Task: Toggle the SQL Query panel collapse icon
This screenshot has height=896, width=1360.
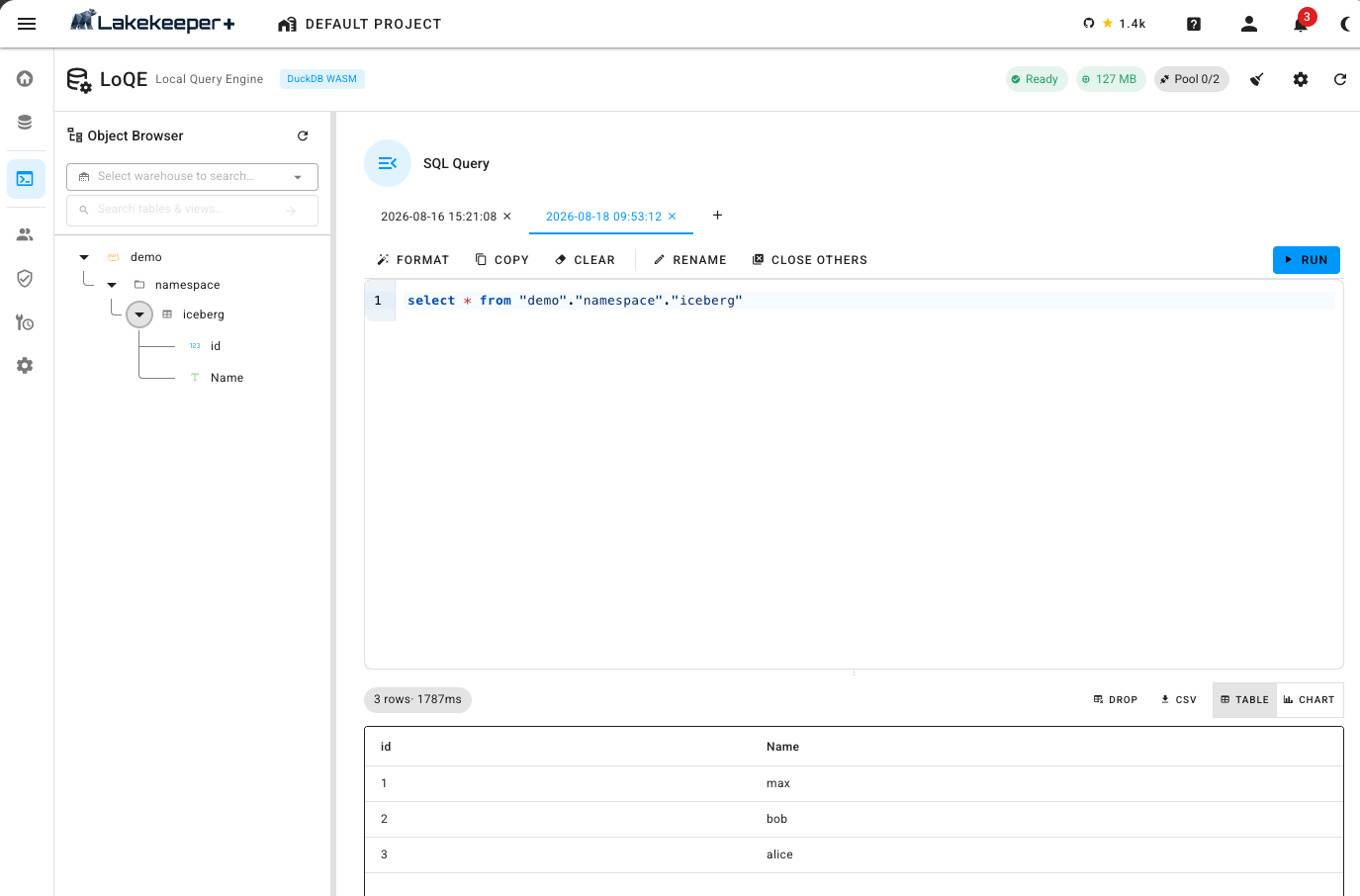Action: click(x=388, y=163)
